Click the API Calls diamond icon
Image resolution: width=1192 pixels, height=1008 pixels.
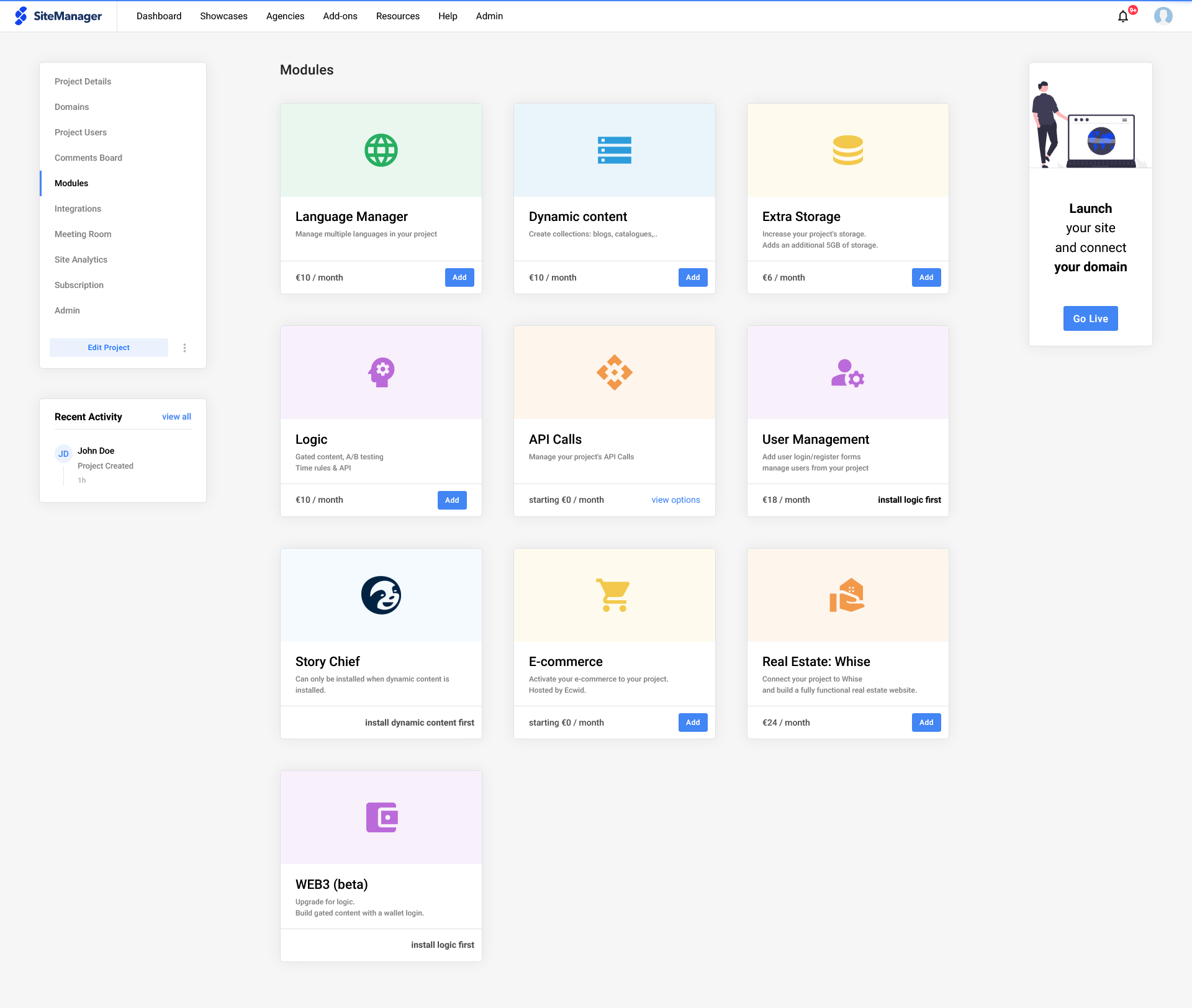click(615, 372)
